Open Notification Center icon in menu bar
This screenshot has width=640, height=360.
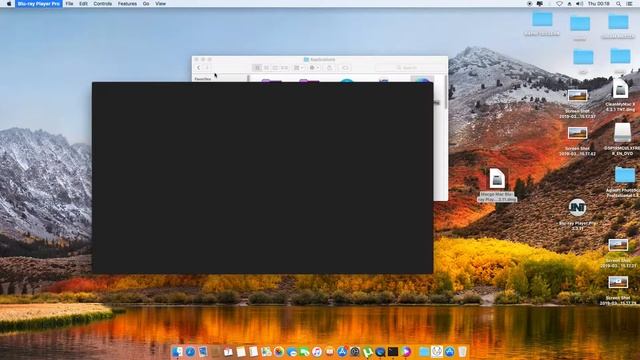[630, 4]
